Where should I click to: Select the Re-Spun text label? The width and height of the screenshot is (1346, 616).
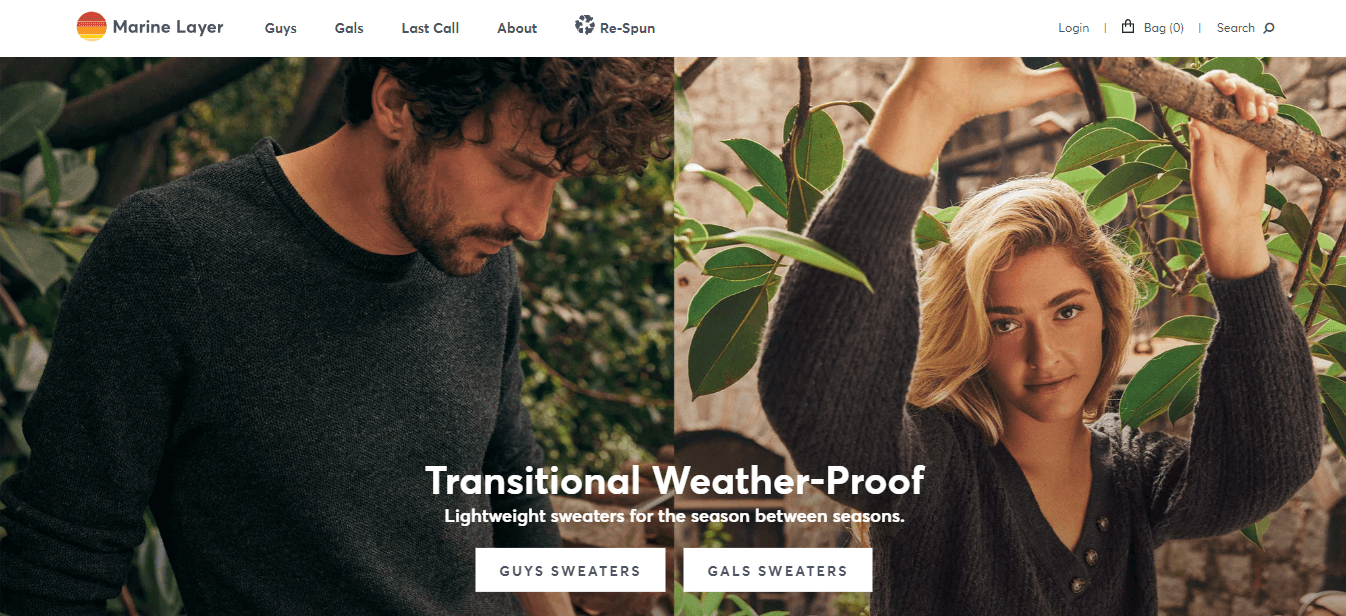point(628,28)
